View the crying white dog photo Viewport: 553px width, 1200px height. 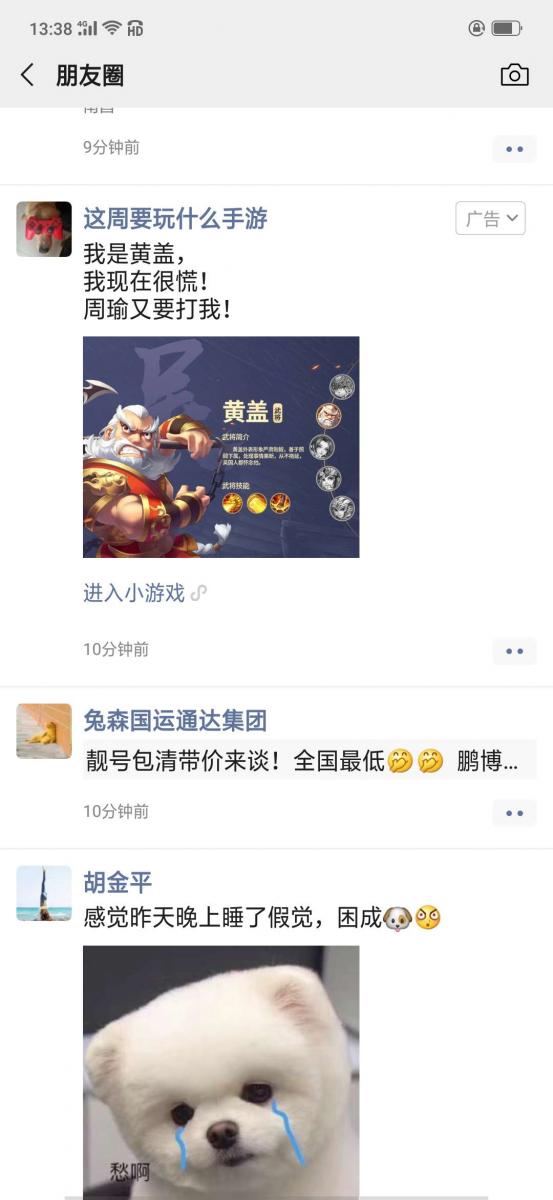pyautogui.click(x=221, y=1072)
